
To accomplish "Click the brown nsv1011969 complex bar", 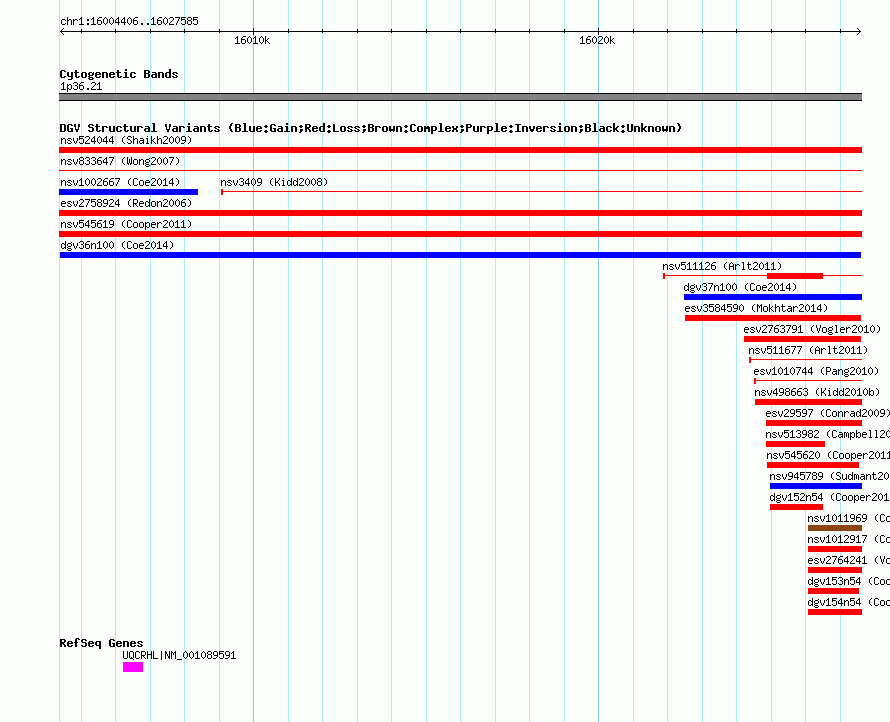I will [x=835, y=528].
